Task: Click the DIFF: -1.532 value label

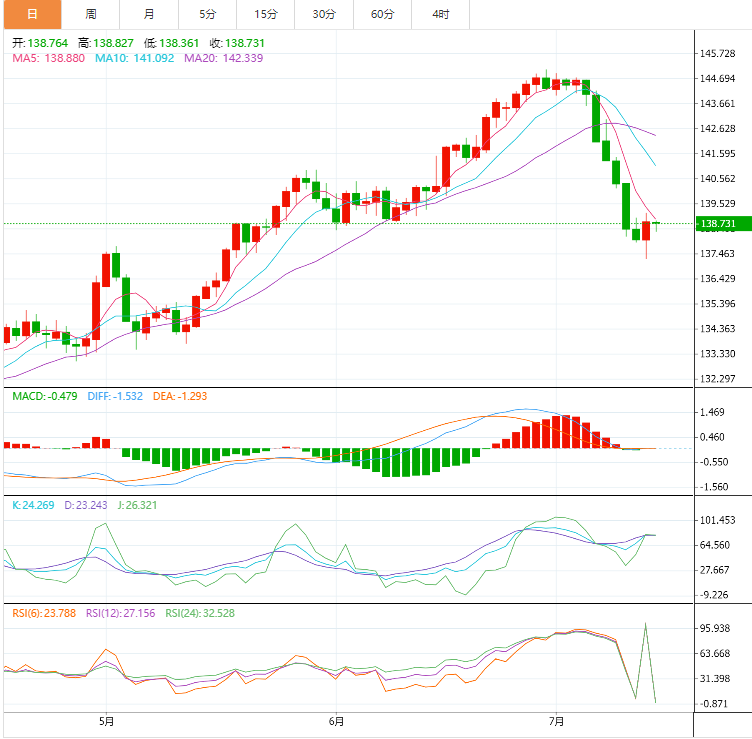Action: (x=116, y=397)
